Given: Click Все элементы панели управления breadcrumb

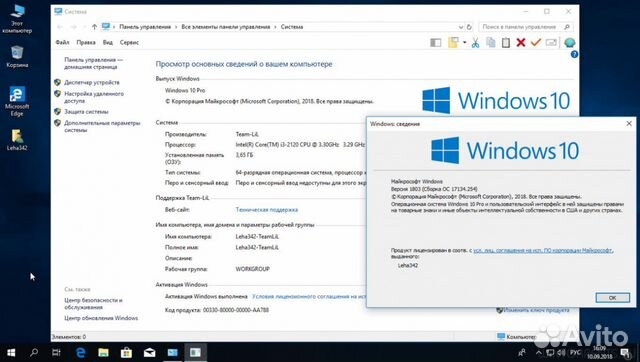Looking at the screenshot, I should point(226,27).
